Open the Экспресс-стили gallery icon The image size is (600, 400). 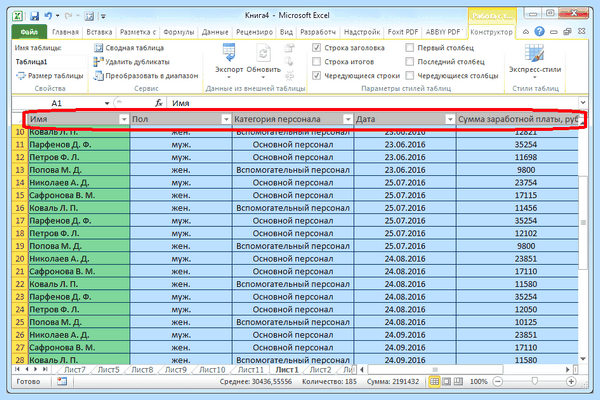point(534,53)
